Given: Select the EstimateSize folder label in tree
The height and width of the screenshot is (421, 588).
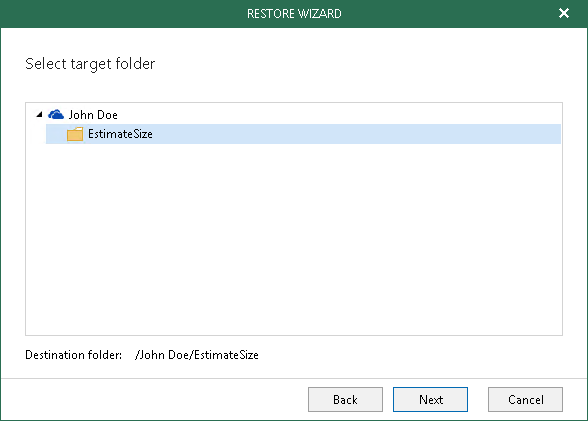Looking at the screenshot, I should [x=120, y=134].
